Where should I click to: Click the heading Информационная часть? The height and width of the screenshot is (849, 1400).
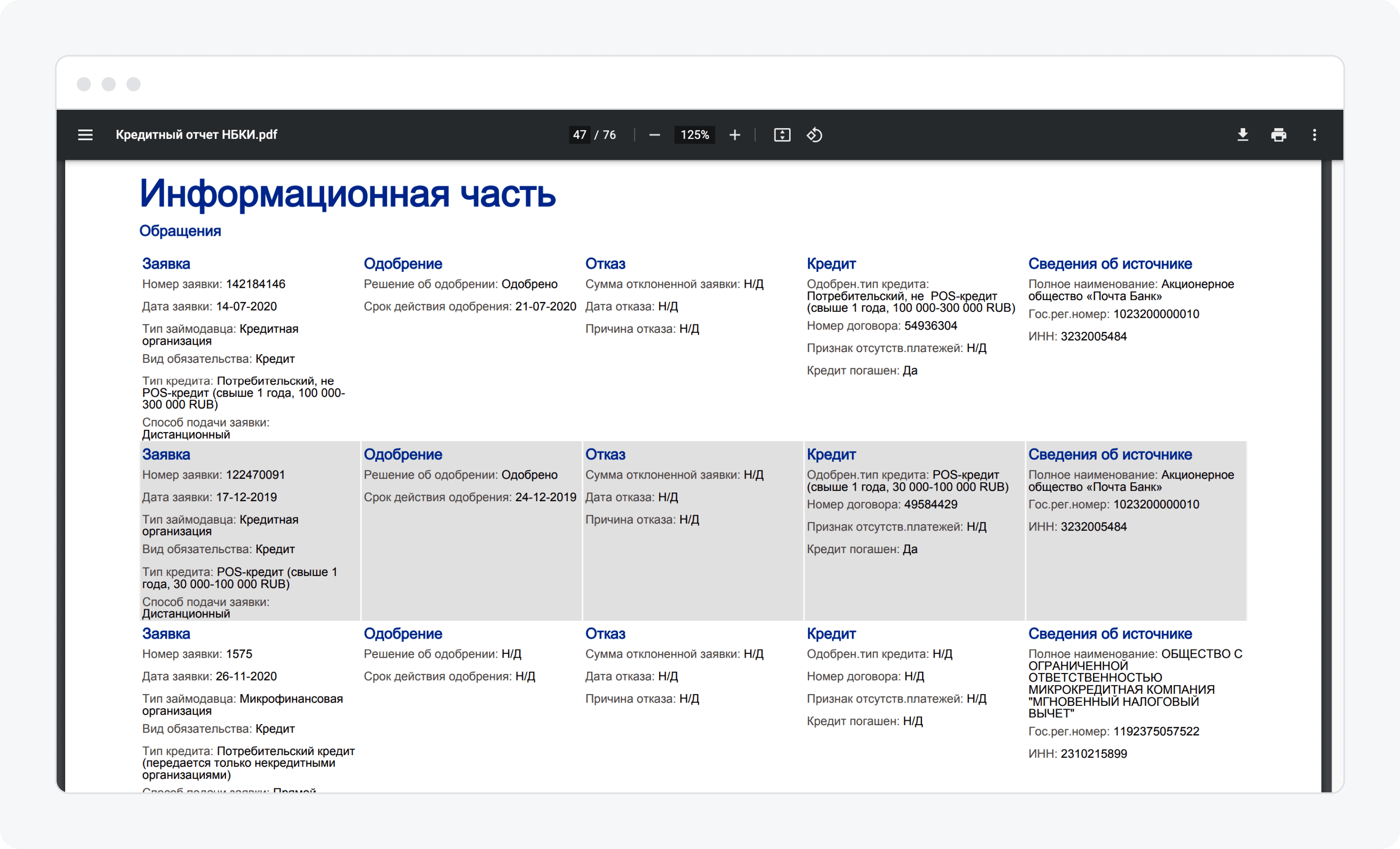347,194
